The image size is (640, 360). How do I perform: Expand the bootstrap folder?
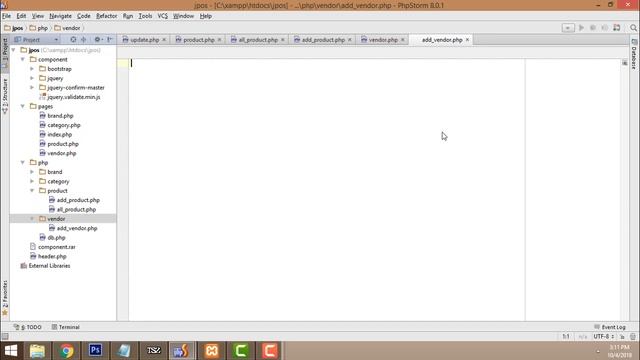[x=32, y=69]
